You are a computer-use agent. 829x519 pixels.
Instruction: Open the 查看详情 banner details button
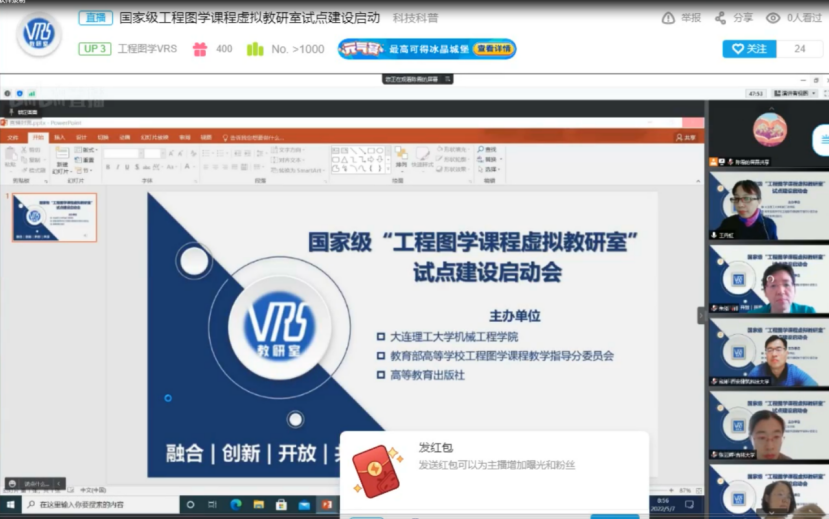pos(493,49)
